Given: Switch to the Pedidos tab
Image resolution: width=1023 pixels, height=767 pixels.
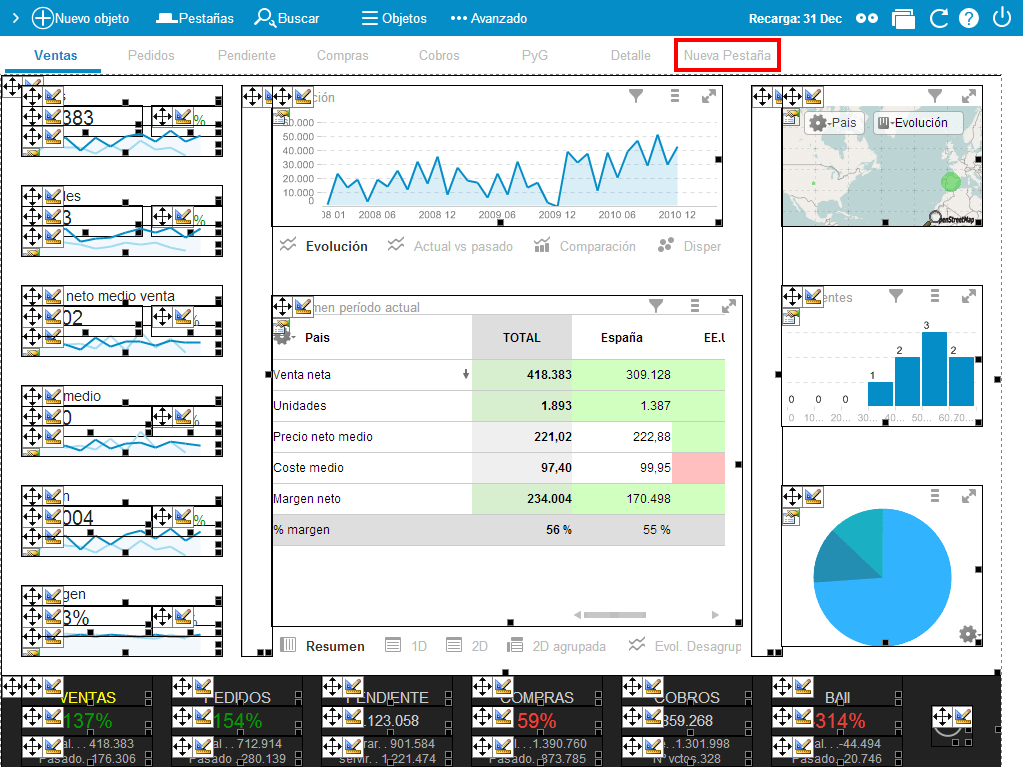Looking at the screenshot, I should click(151, 56).
